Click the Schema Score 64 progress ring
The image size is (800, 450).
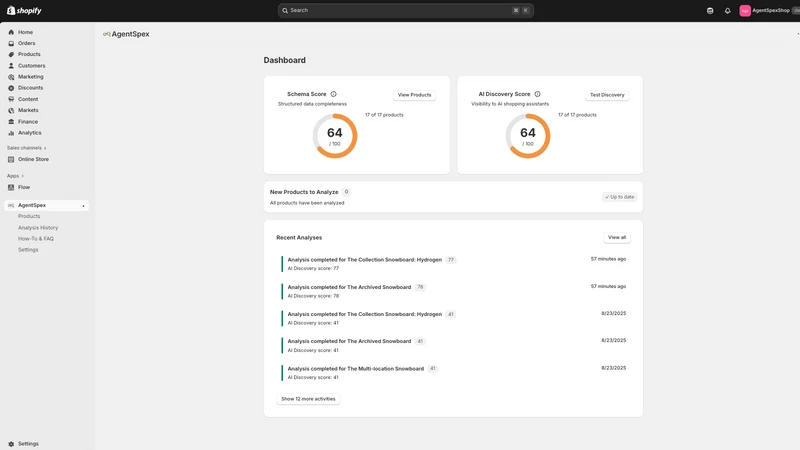pyautogui.click(x=335, y=136)
